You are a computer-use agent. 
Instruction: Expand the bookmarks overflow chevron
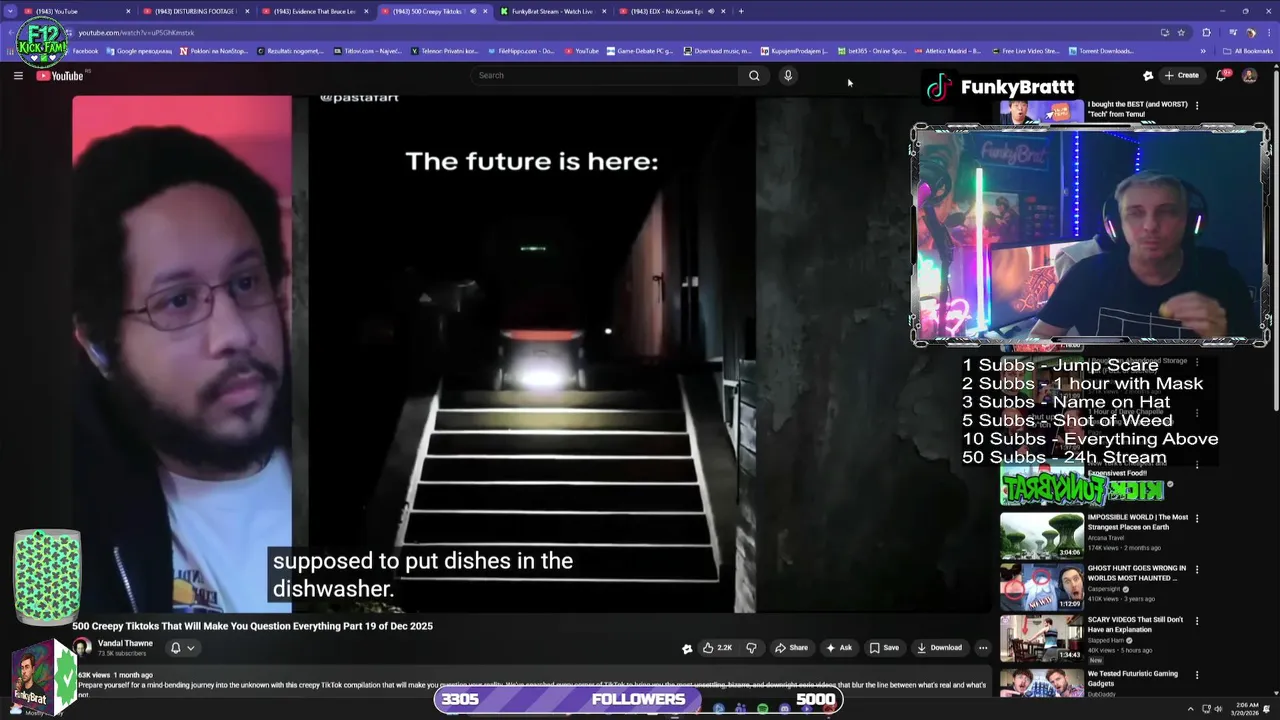[x=1203, y=51]
